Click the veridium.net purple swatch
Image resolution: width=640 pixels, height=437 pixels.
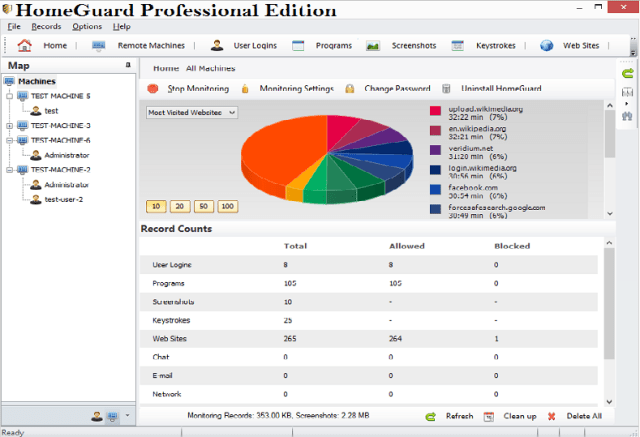(436, 150)
